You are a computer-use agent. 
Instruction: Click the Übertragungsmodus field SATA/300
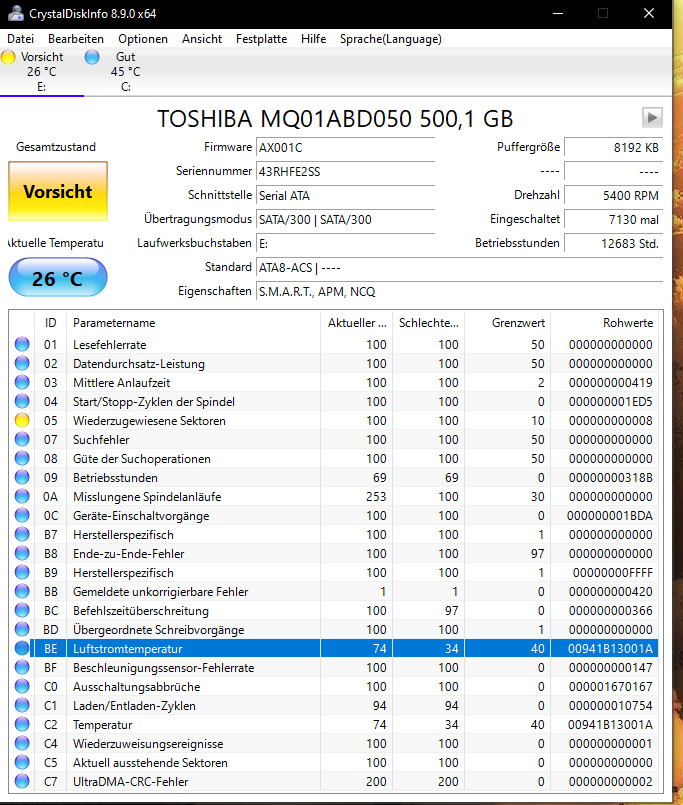point(345,220)
